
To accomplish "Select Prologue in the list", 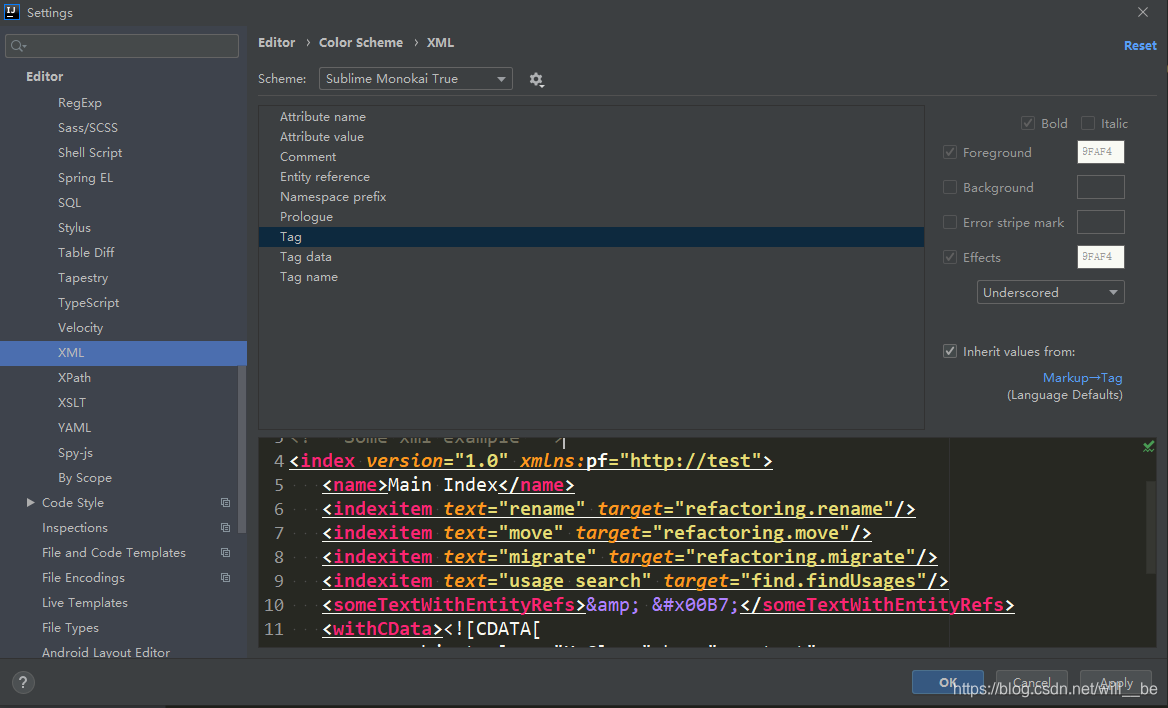I will point(591,217).
